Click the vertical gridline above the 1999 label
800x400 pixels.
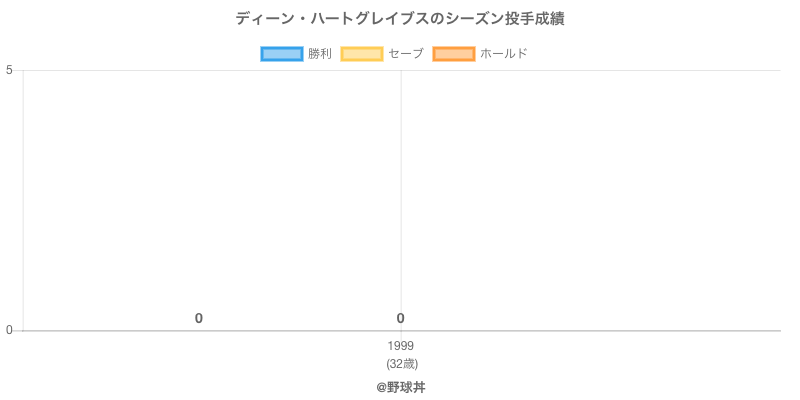pyautogui.click(x=401, y=200)
